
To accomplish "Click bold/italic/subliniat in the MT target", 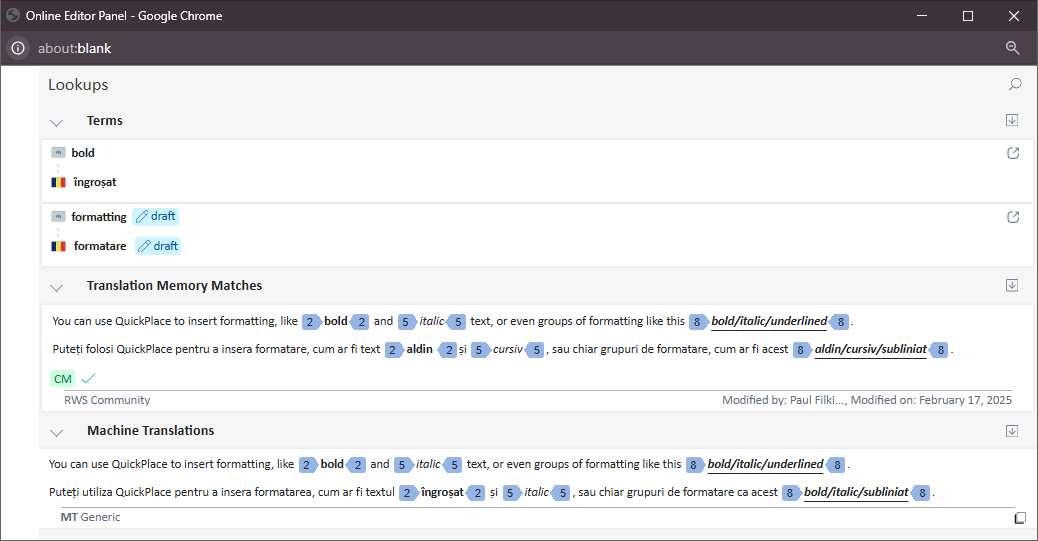I will click(x=856, y=492).
